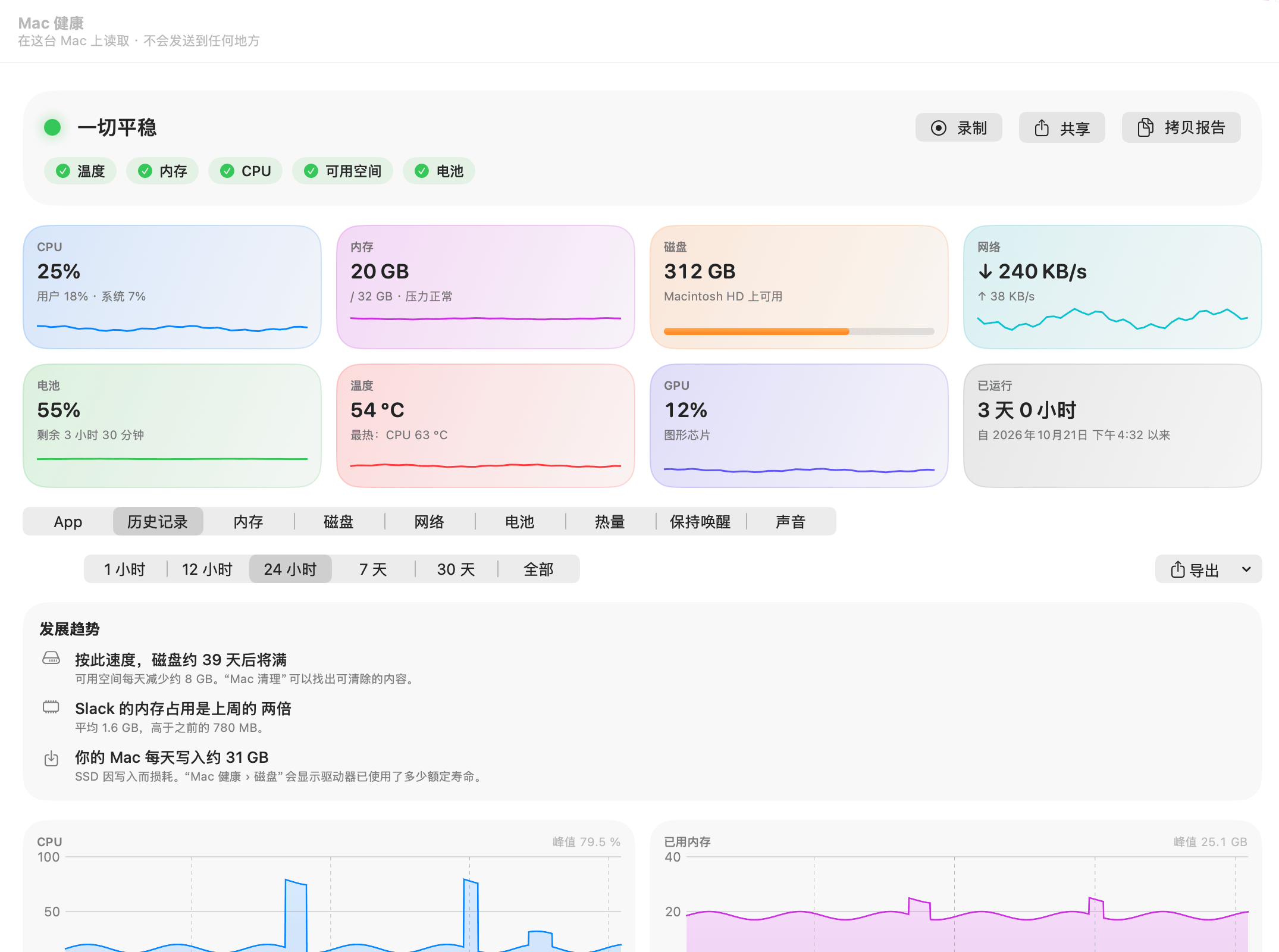The image size is (1279, 952).
Task: Click the green checkmark on 可用空间 chip
Action: (x=311, y=171)
